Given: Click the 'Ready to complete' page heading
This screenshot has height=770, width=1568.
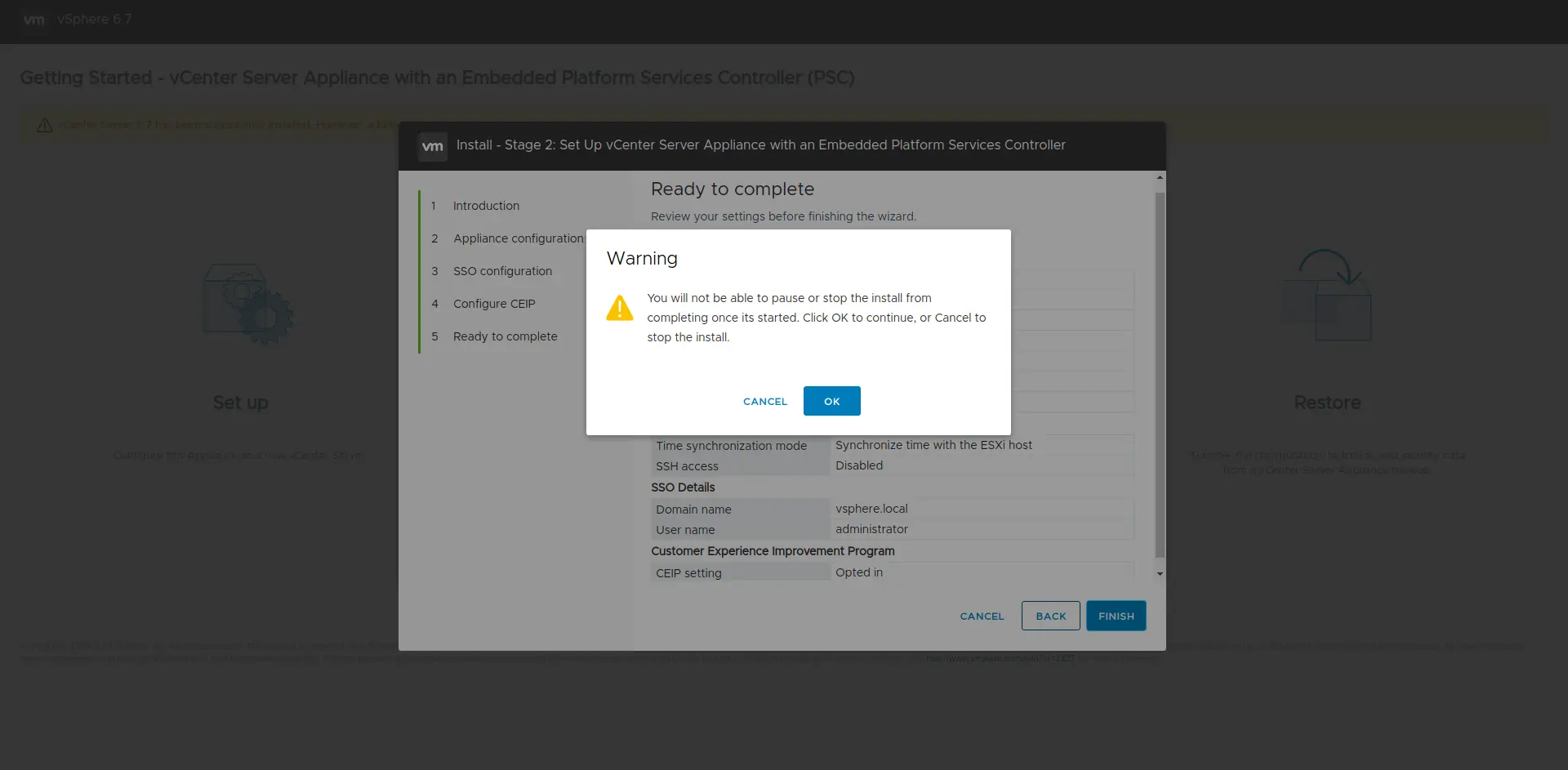Looking at the screenshot, I should tap(733, 189).
